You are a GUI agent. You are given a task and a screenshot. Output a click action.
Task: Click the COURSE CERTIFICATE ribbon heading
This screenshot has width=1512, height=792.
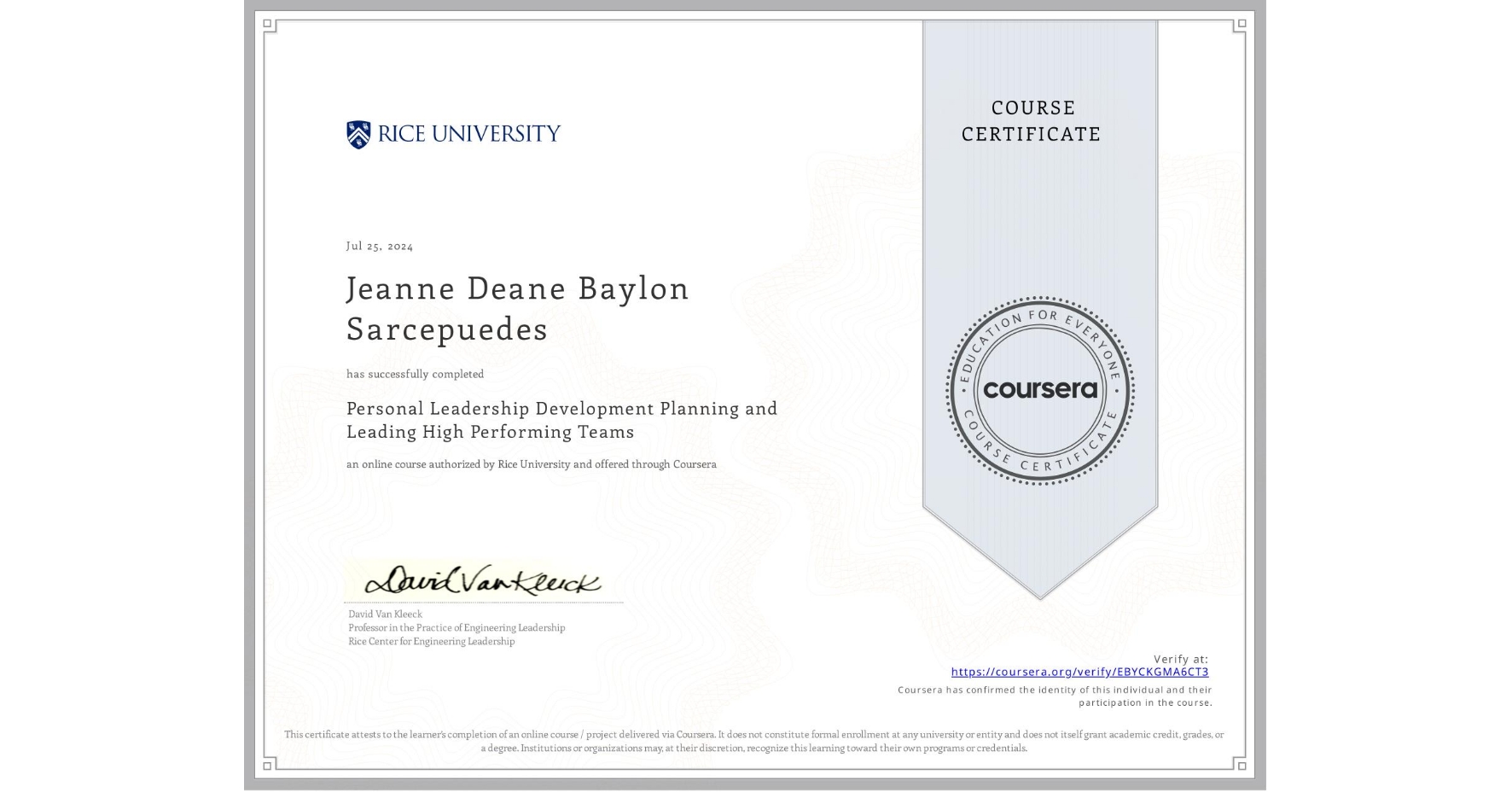pos(1032,120)
